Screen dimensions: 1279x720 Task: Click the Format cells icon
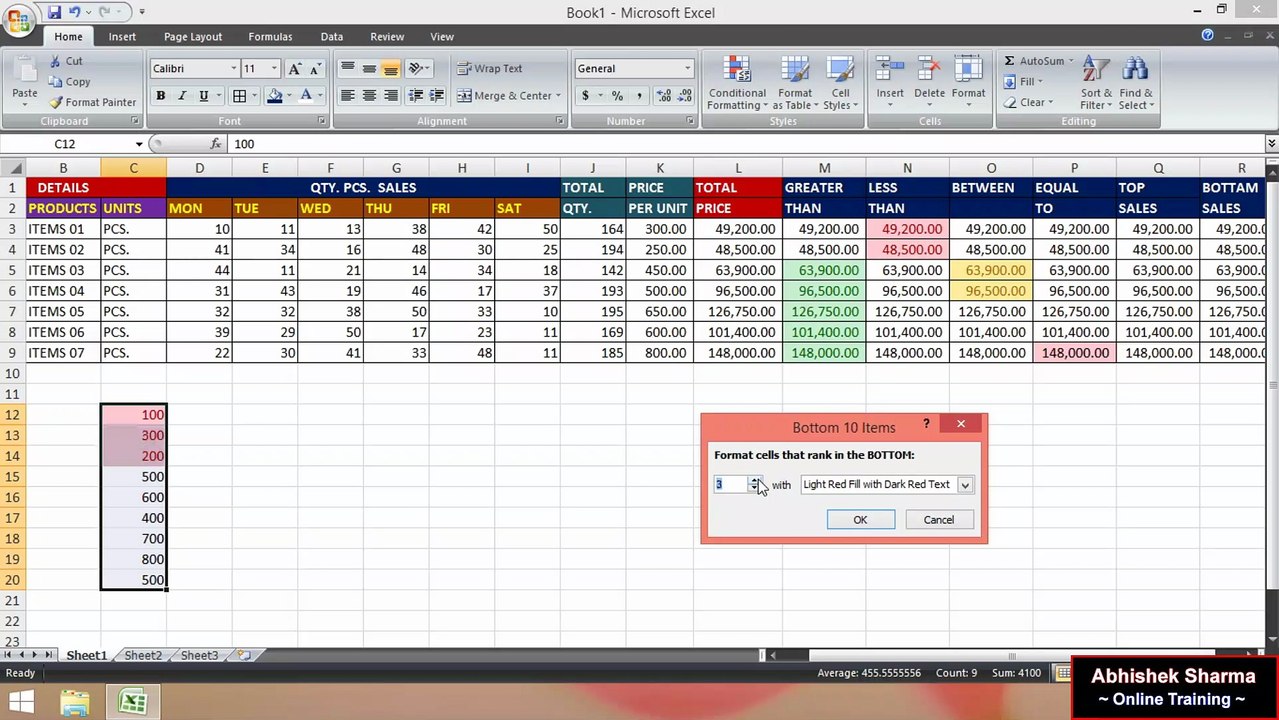[x=968, y=69]
